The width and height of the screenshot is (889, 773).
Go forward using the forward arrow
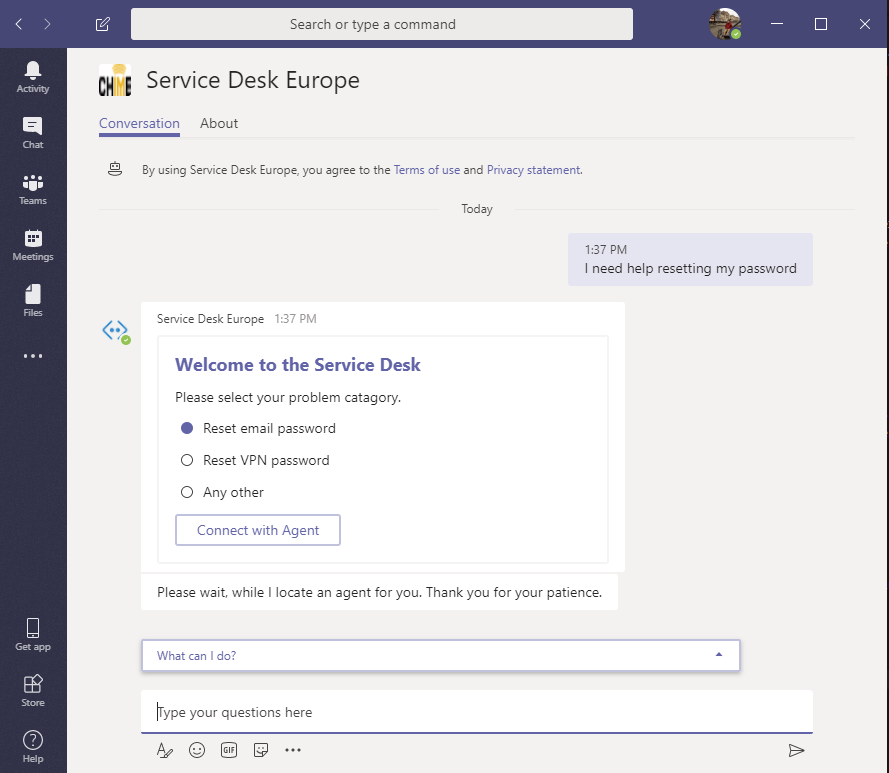pos(47,24)
